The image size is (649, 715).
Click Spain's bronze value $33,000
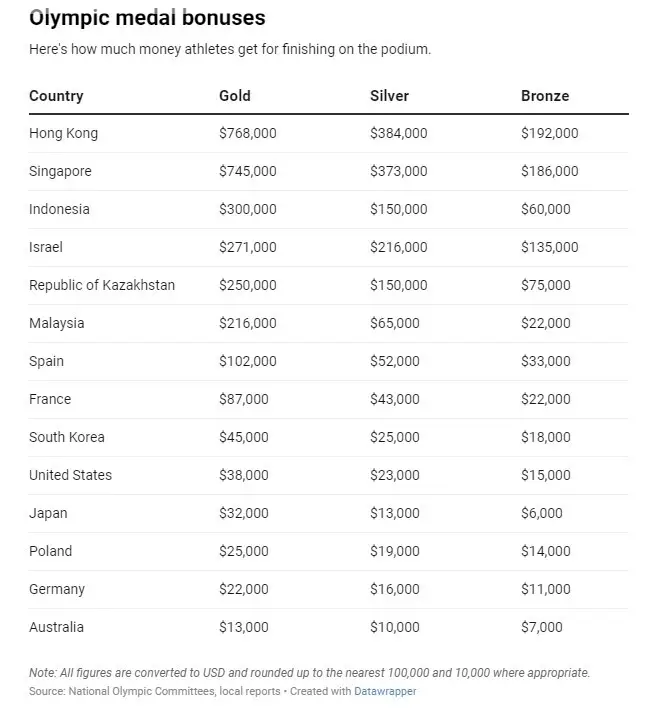[545, 361]
